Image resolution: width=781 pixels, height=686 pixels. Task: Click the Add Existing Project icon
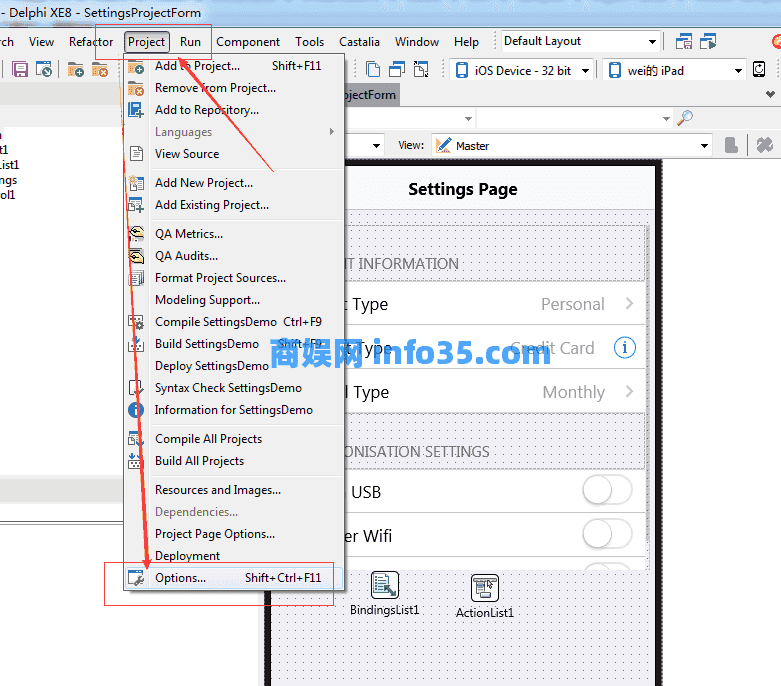(x=136, y=205)
